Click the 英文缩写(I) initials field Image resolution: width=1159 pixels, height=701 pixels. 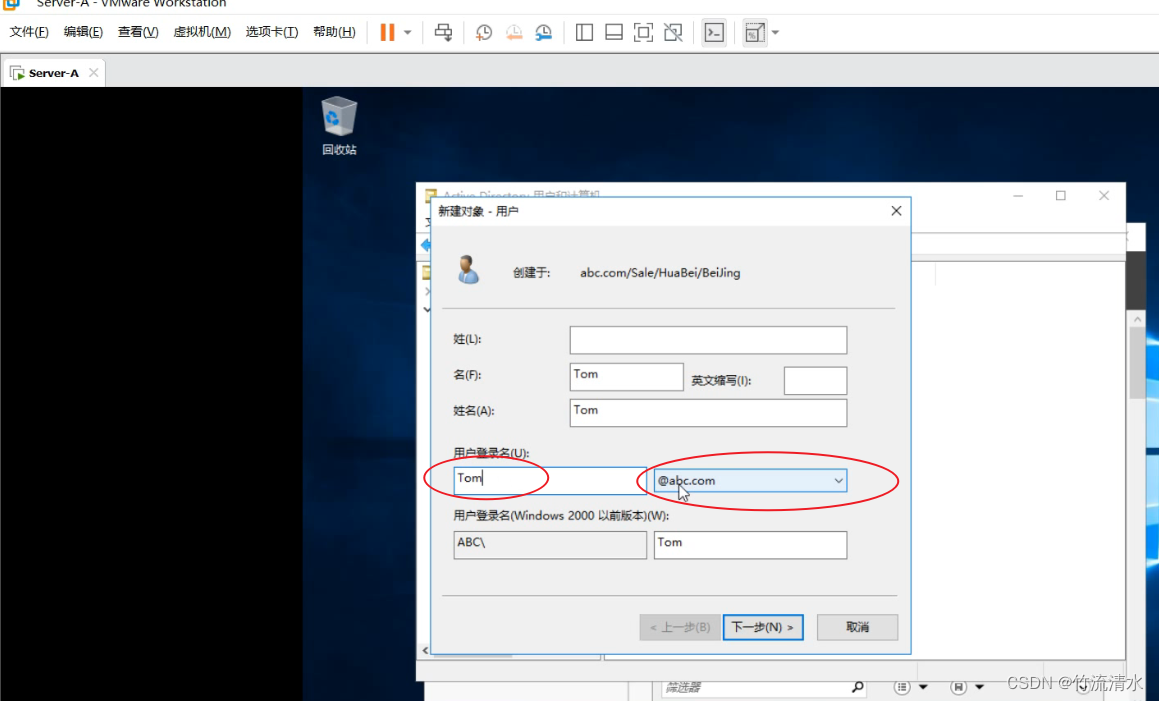tap(815, 381)
